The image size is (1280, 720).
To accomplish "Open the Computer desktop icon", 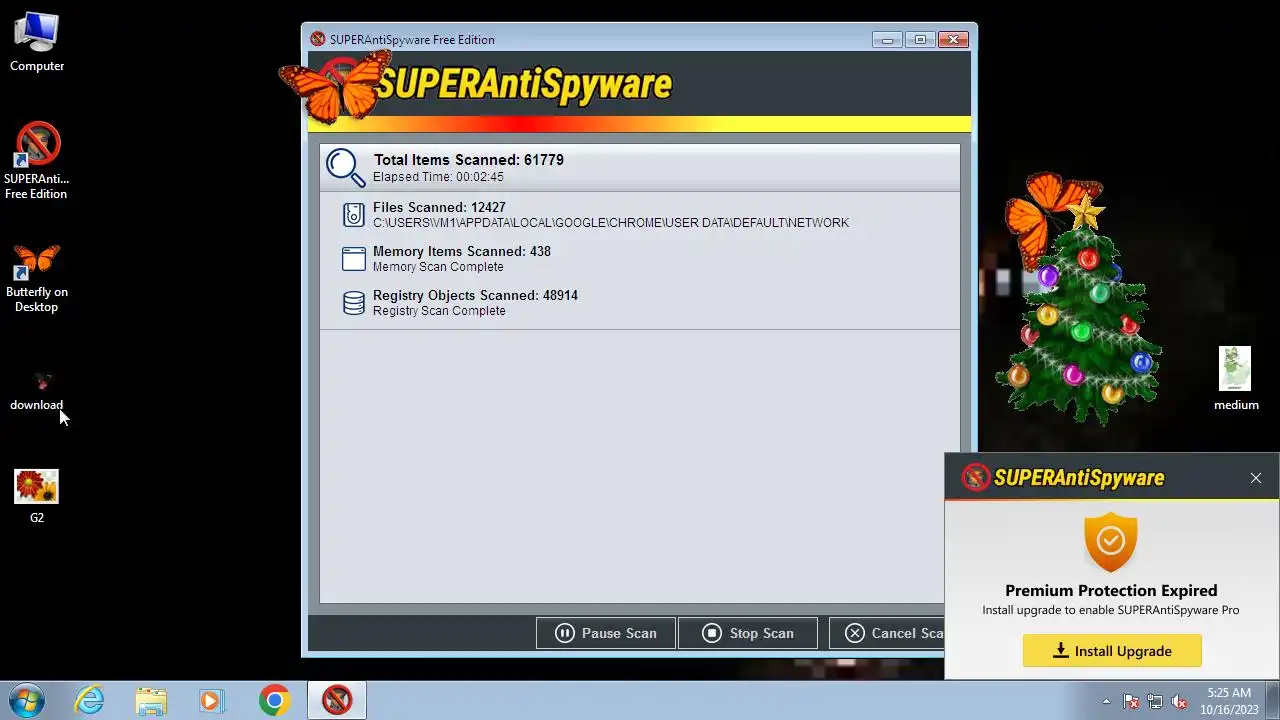I will pos(37,42).
